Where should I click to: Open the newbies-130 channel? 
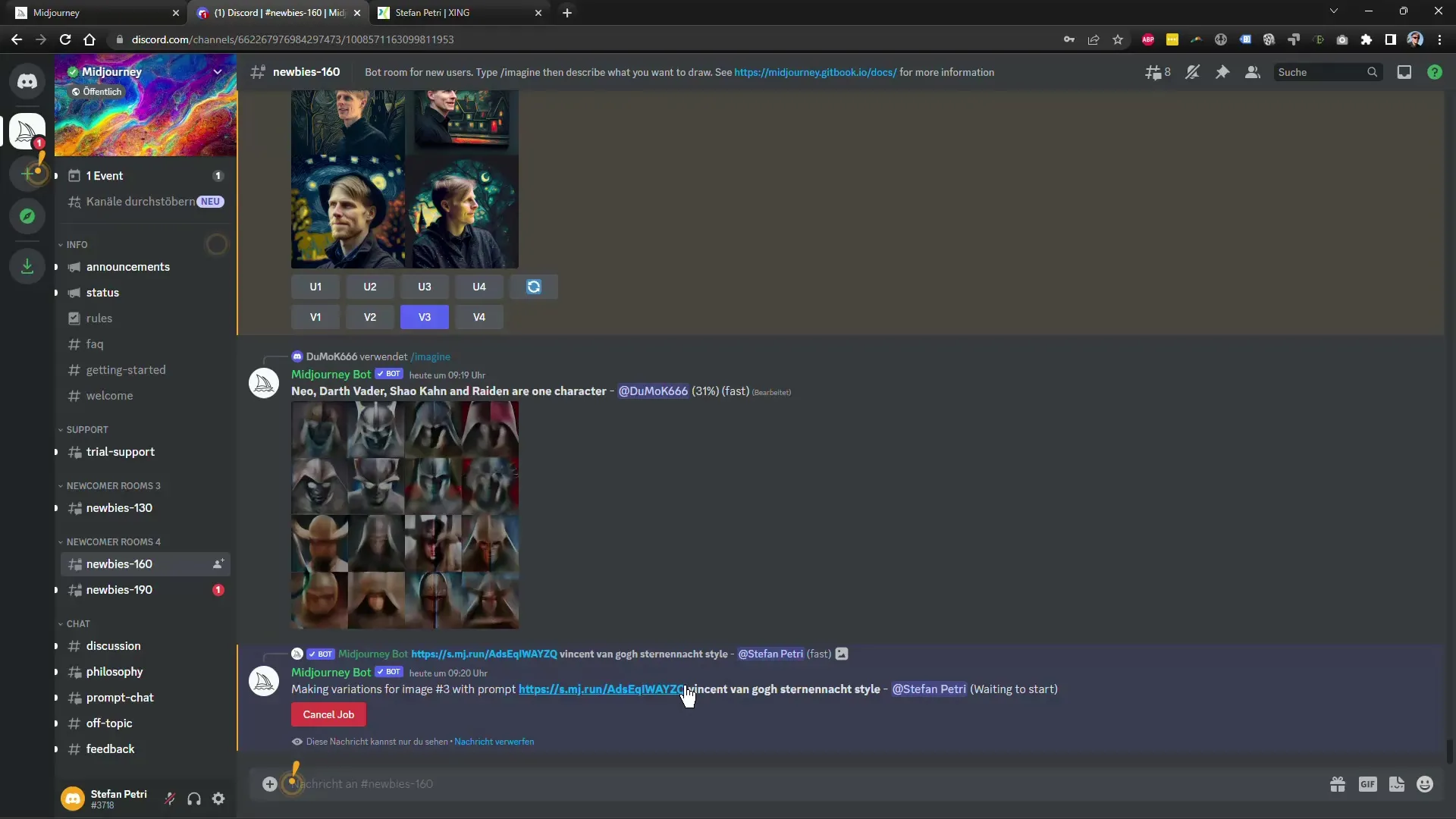pyautogui.click(x=144, y=508)
